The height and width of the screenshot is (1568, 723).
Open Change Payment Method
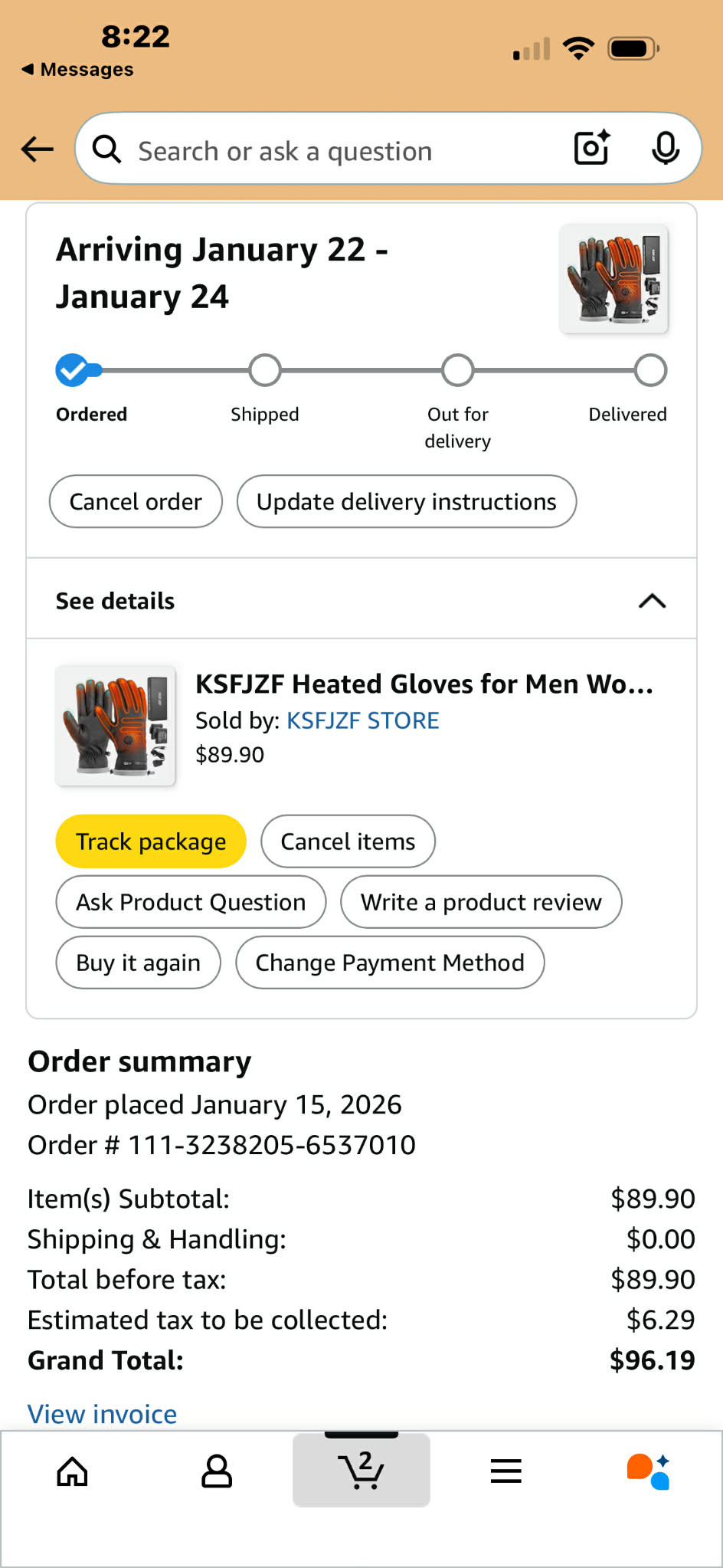tap(389, 963)
